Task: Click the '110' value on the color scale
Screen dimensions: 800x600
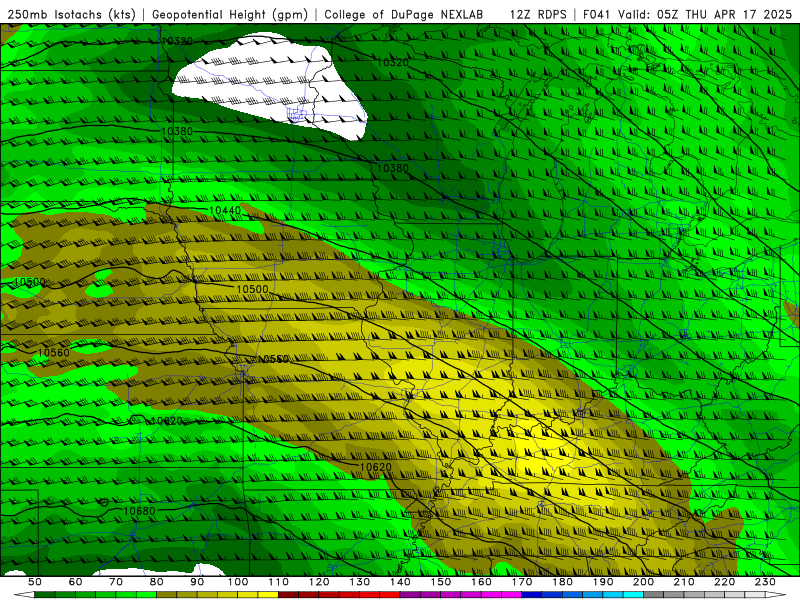Action: pos(278,582)
